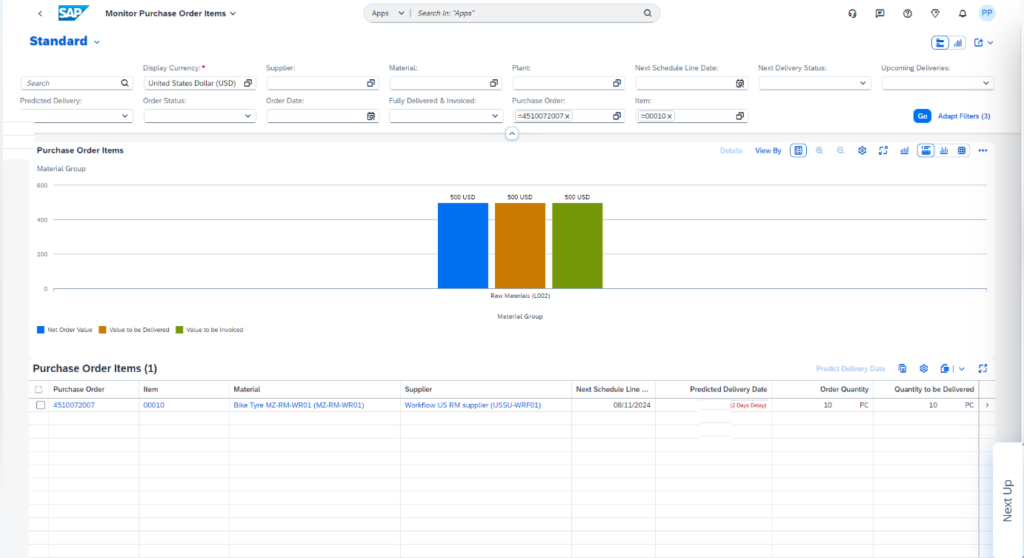Screen dimensions: 1024x558
Task: Open chart settings gear icon
Action: (861, 151)
